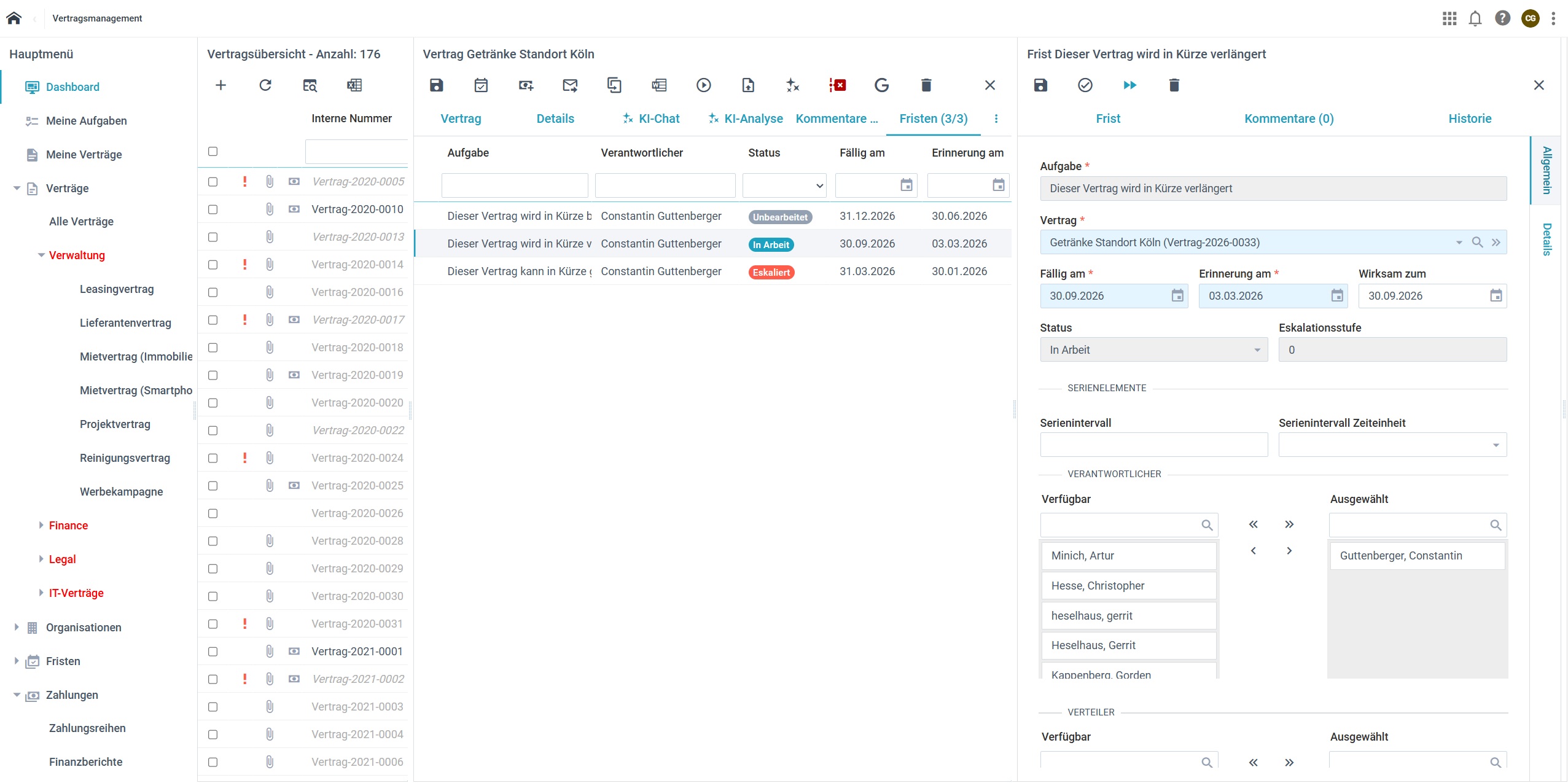Open the Status dropdown showing In Arbeit
The height and width of the screenshot is (783, 1568).
1153,350
